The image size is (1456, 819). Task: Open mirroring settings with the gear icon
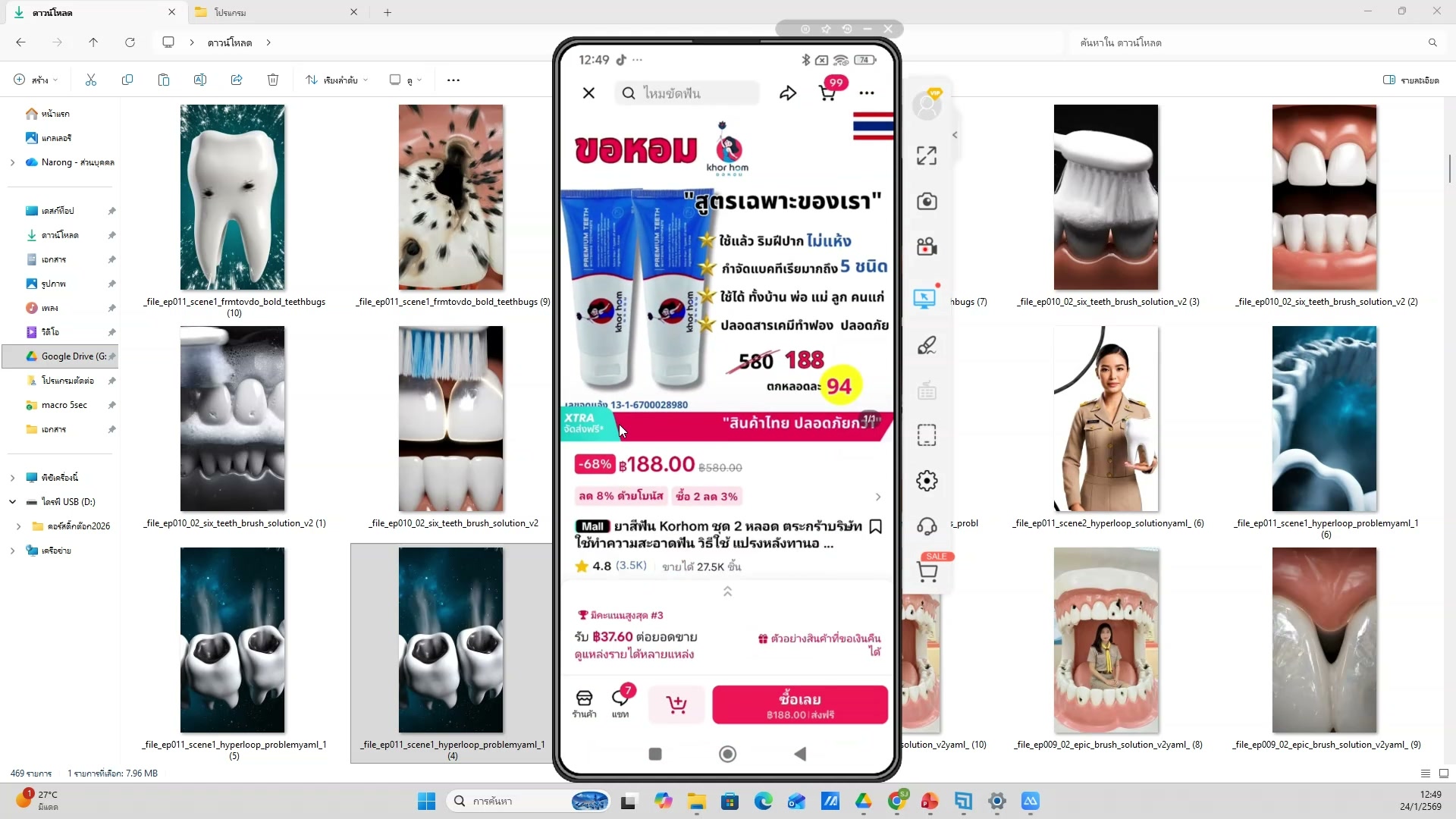click(x=926, y=480)
